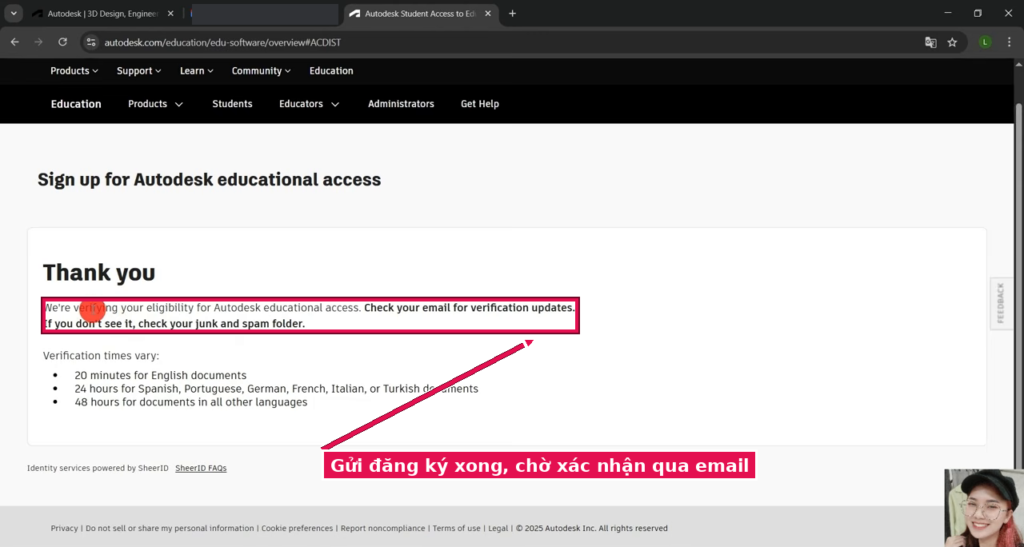Viewport: 1024px width, 547px height.
Task: Open the Administrators page
Action: [401, 104]
